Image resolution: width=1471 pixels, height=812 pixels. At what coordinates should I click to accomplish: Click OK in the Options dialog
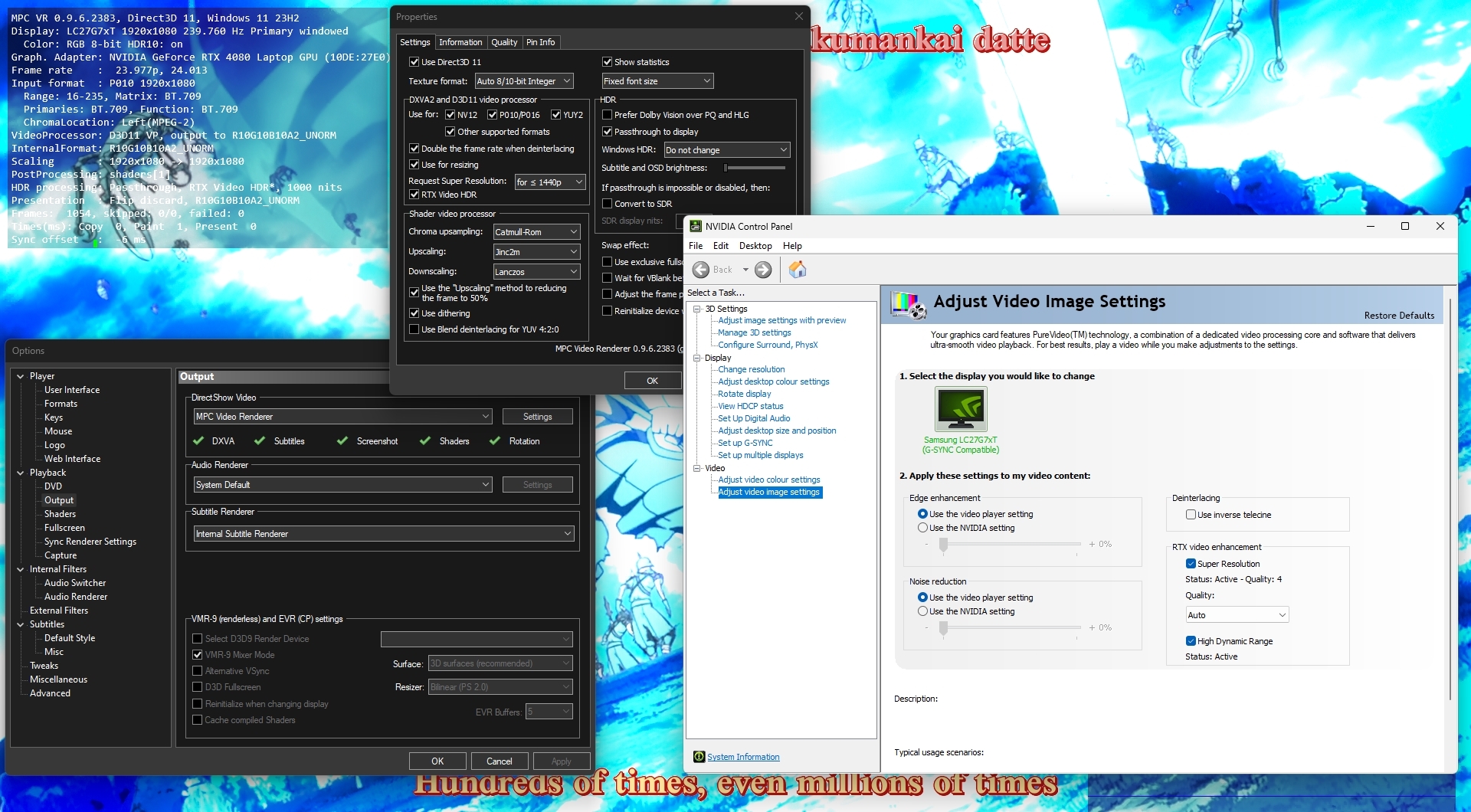[x=437, y=761]
